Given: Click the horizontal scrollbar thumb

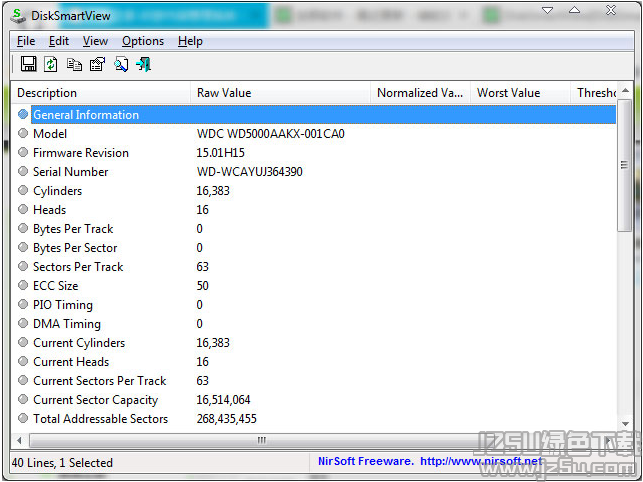Looking at the screenshot, I should [261, 441].
